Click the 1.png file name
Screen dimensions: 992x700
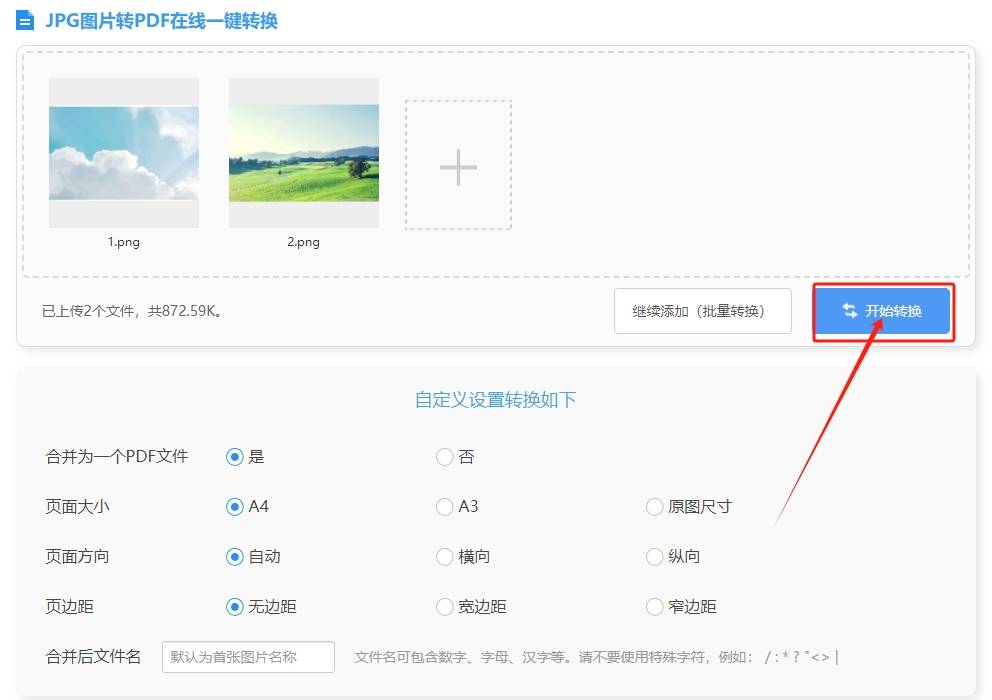point(124,242)
